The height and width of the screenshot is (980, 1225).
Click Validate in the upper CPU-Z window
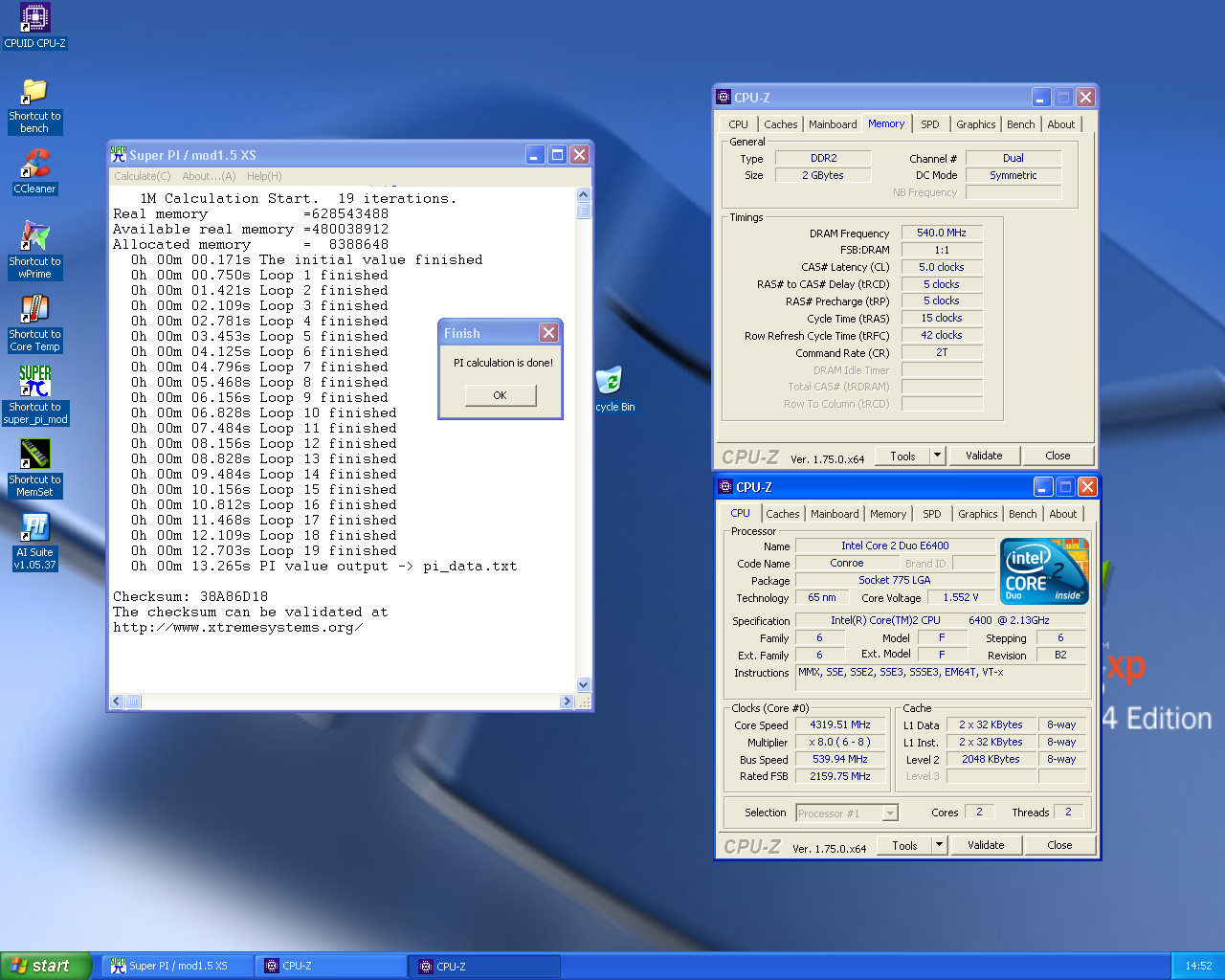pyautogui.click(x=984, y=457)
